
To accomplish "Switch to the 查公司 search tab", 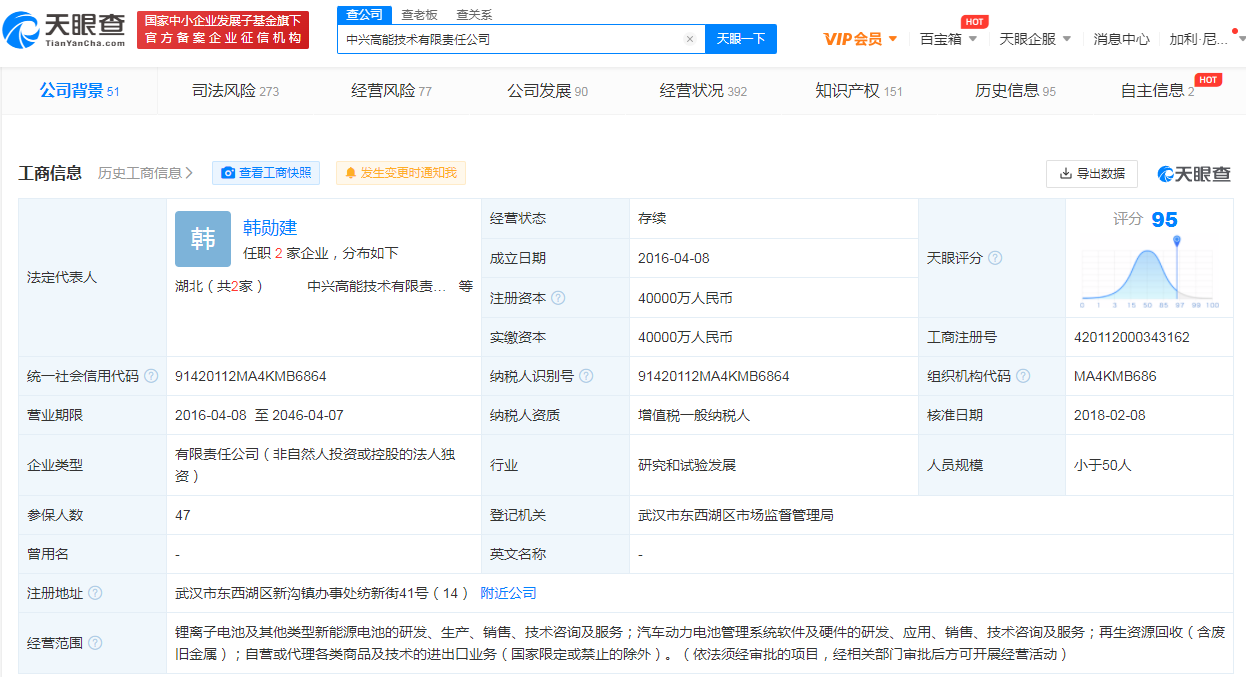I will pyautogui.click(x=364, y=15).
